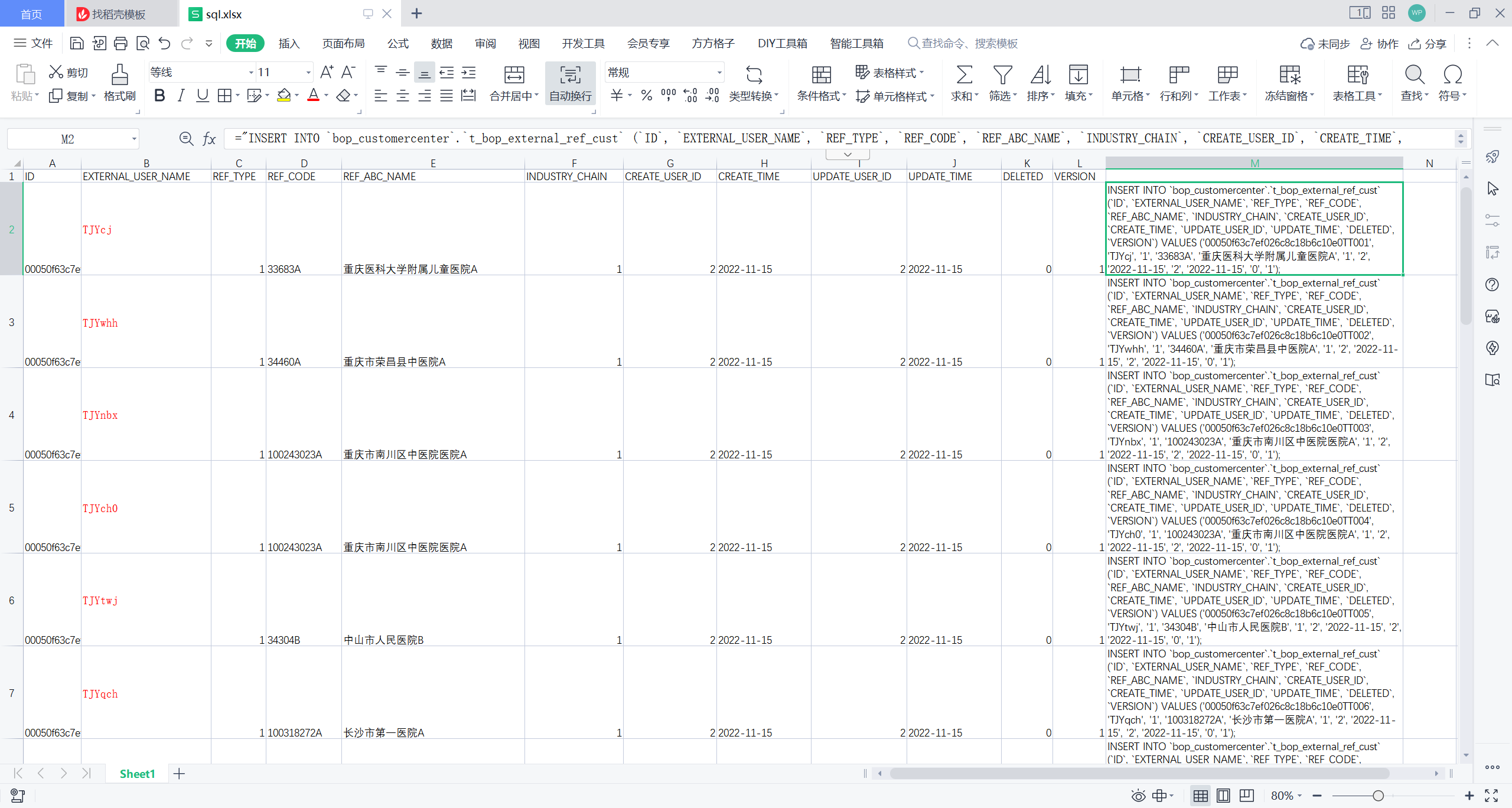Click the Redo arrow icon

pyautogui.click(x=187, y=43)
